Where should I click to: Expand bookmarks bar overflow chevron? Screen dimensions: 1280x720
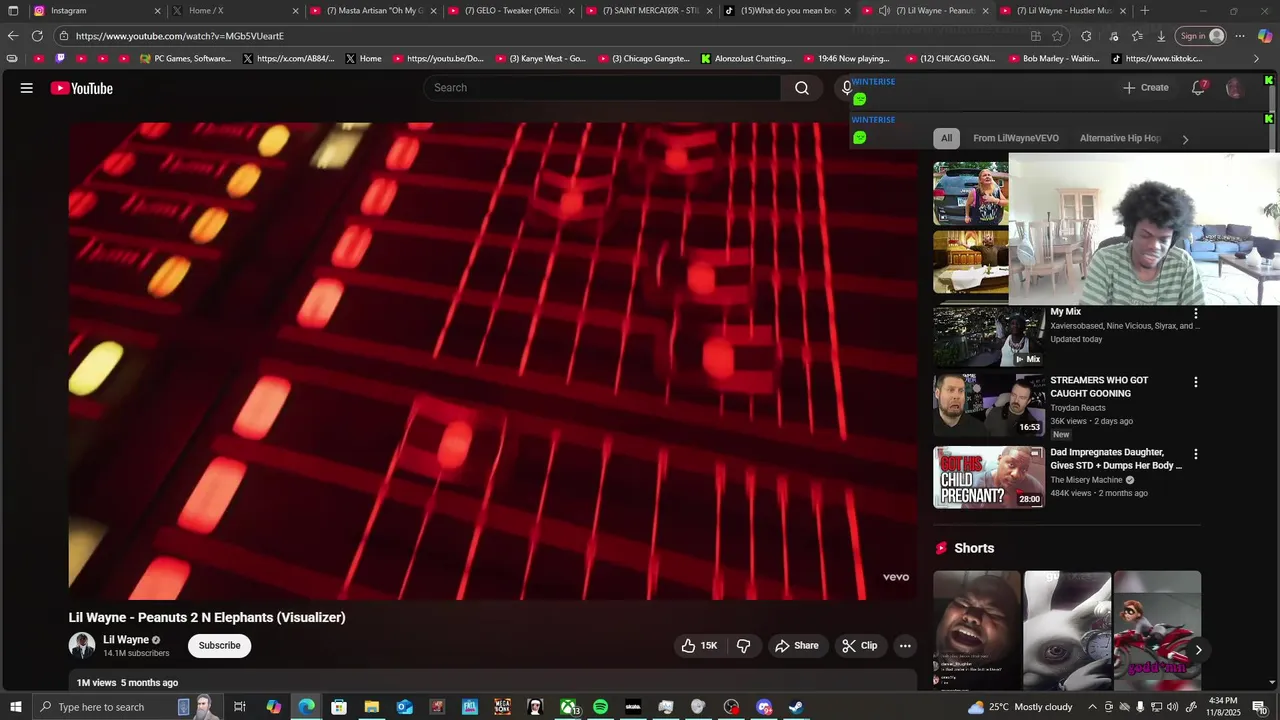click(x=1257, y=59)
